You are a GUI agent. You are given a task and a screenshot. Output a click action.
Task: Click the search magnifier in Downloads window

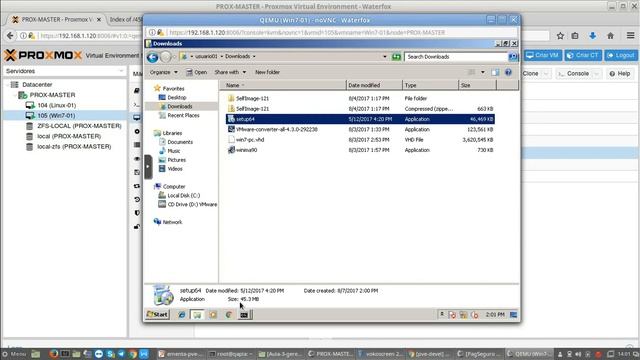tap(513, 57)
